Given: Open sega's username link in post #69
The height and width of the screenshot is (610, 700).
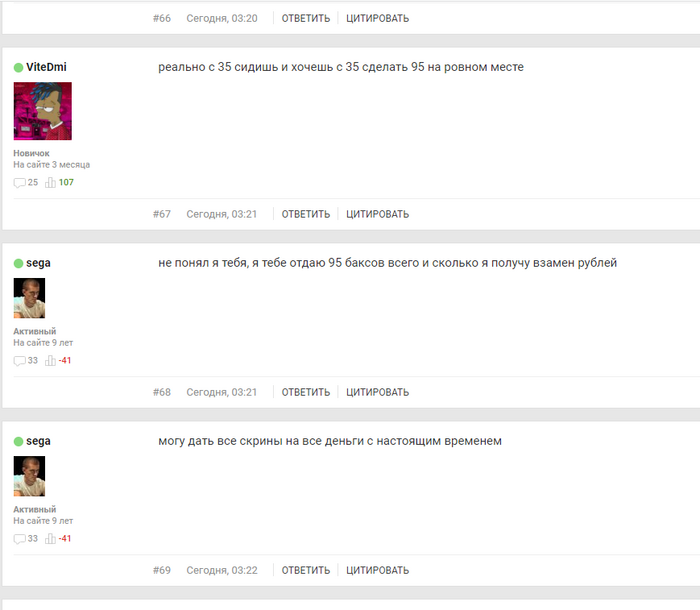Looking at the screenshot, I should (38, 441).
